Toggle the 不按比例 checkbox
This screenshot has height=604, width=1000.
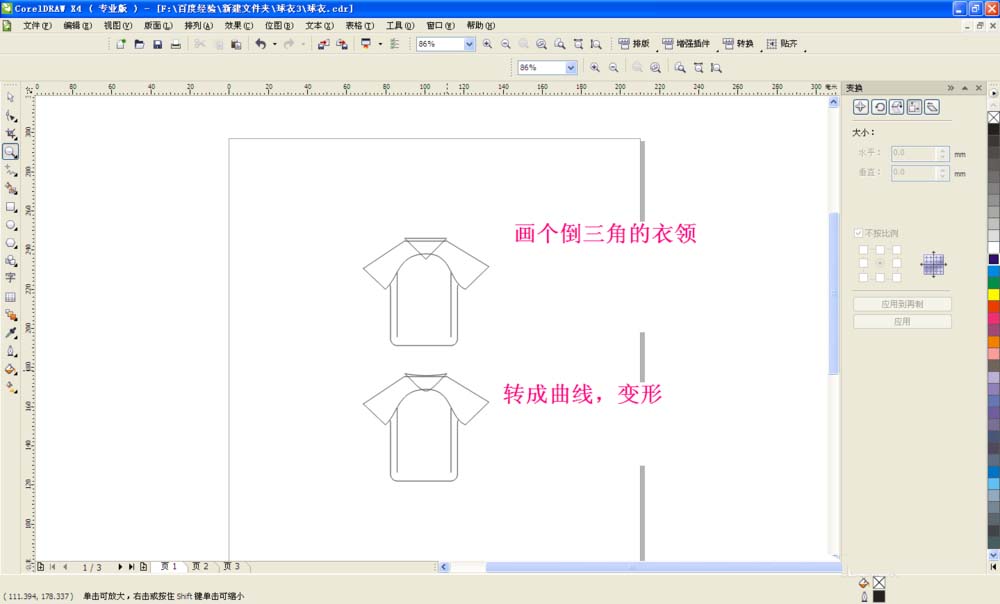(857, 232)
